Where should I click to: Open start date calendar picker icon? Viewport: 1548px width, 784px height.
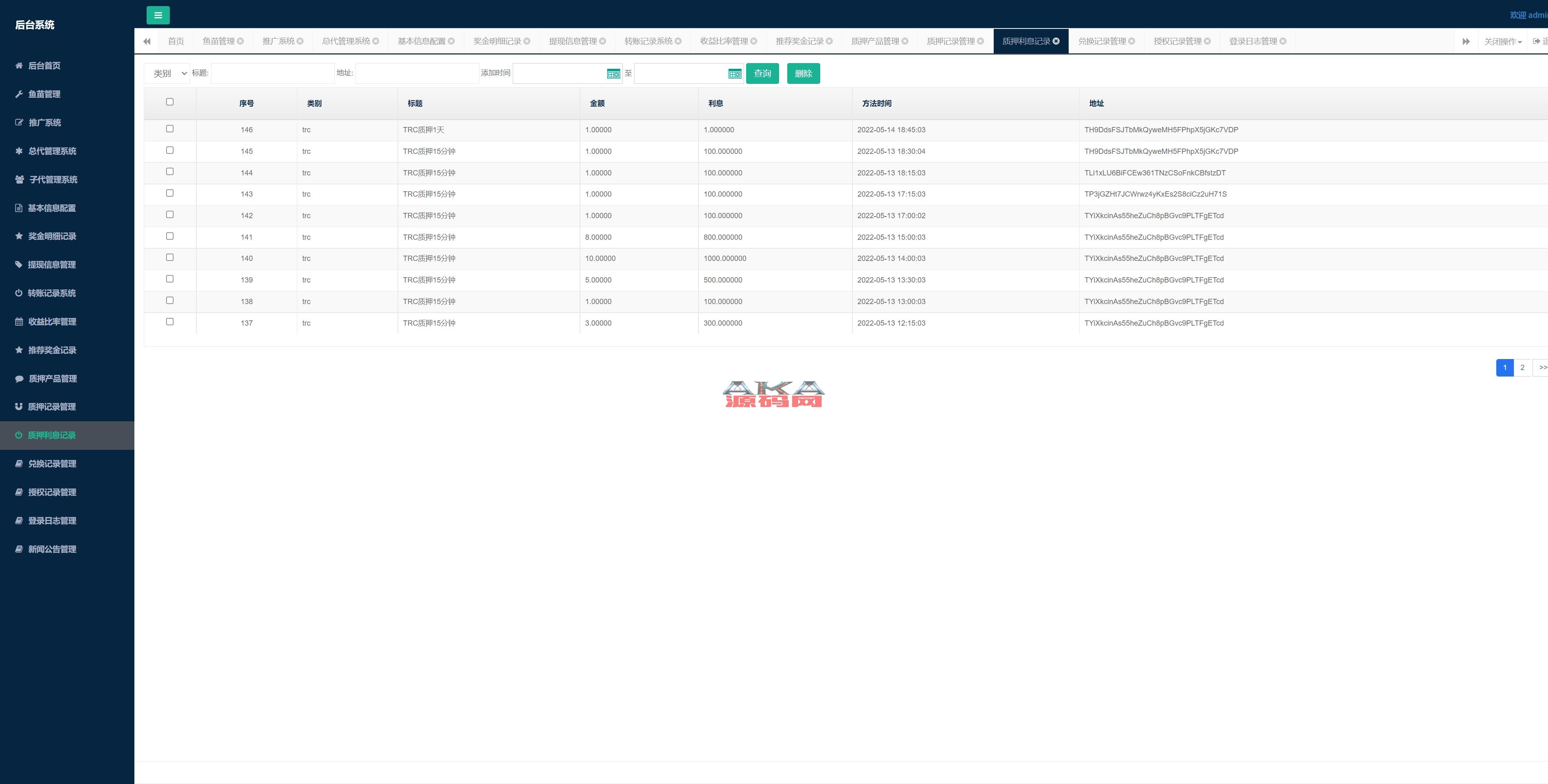click(x=613, y=74)
